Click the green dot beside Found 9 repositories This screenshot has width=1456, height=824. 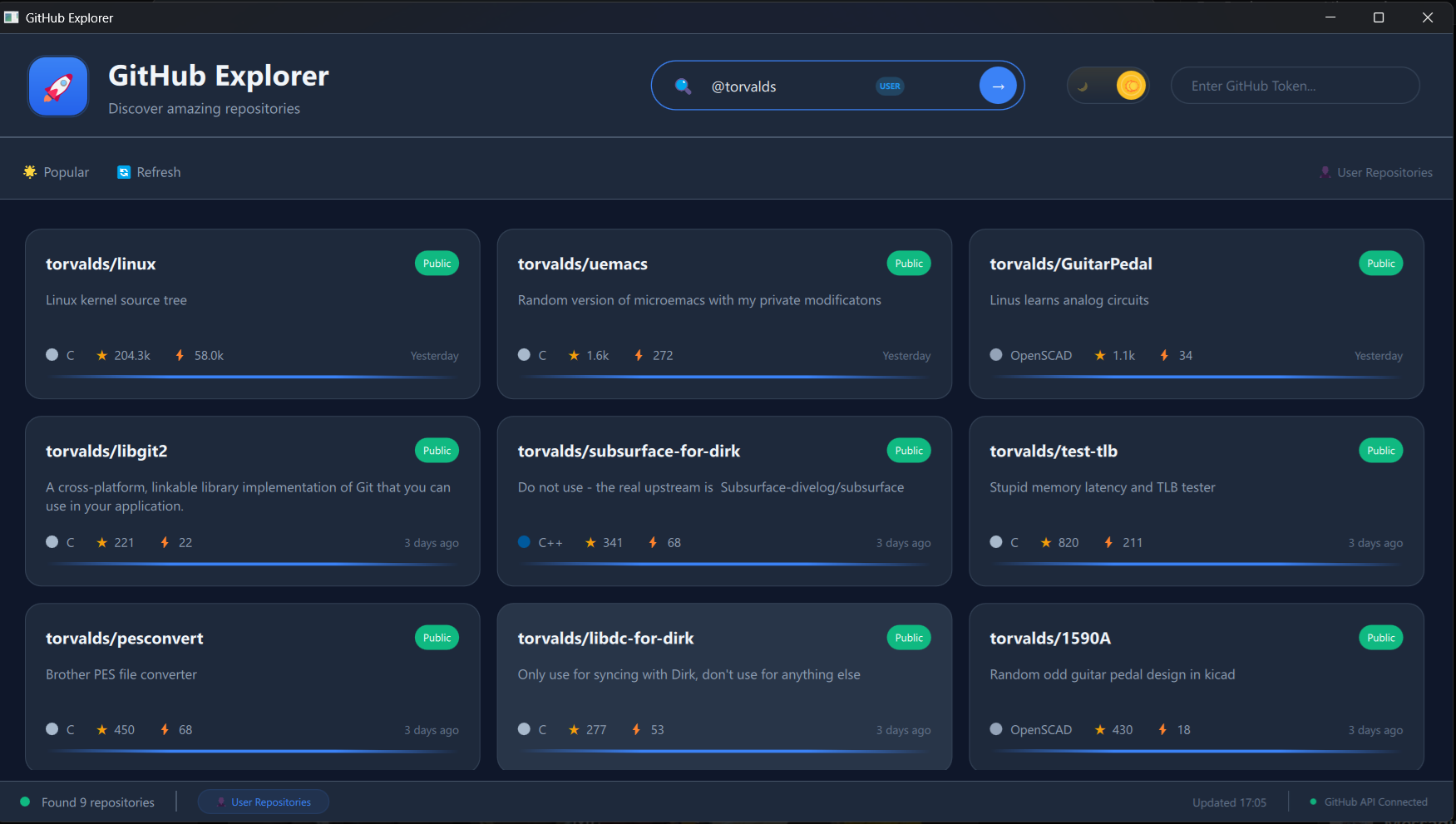pos(25,802)
